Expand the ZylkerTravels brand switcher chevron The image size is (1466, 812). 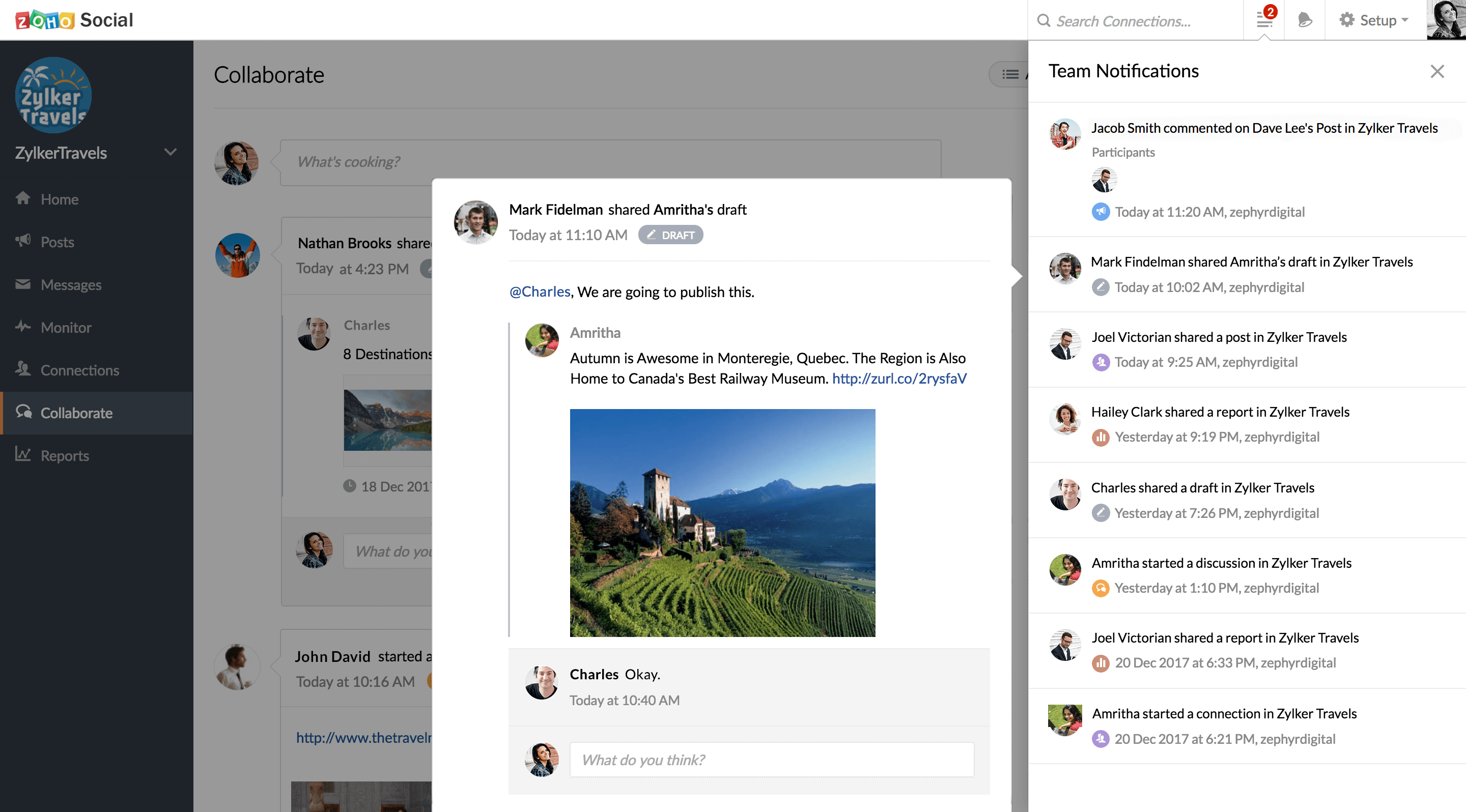(x=170, y=152)
